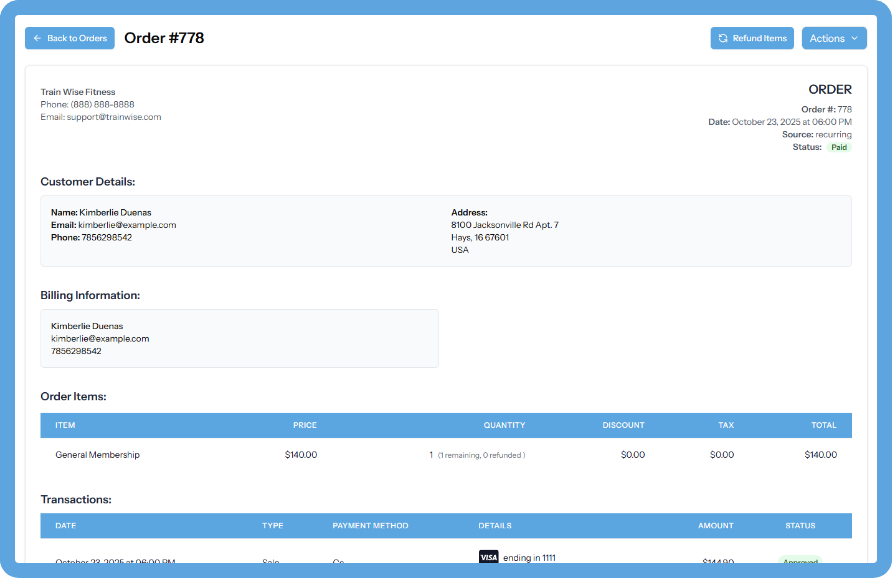Click the Paid status badge

(x=837, y=146)
